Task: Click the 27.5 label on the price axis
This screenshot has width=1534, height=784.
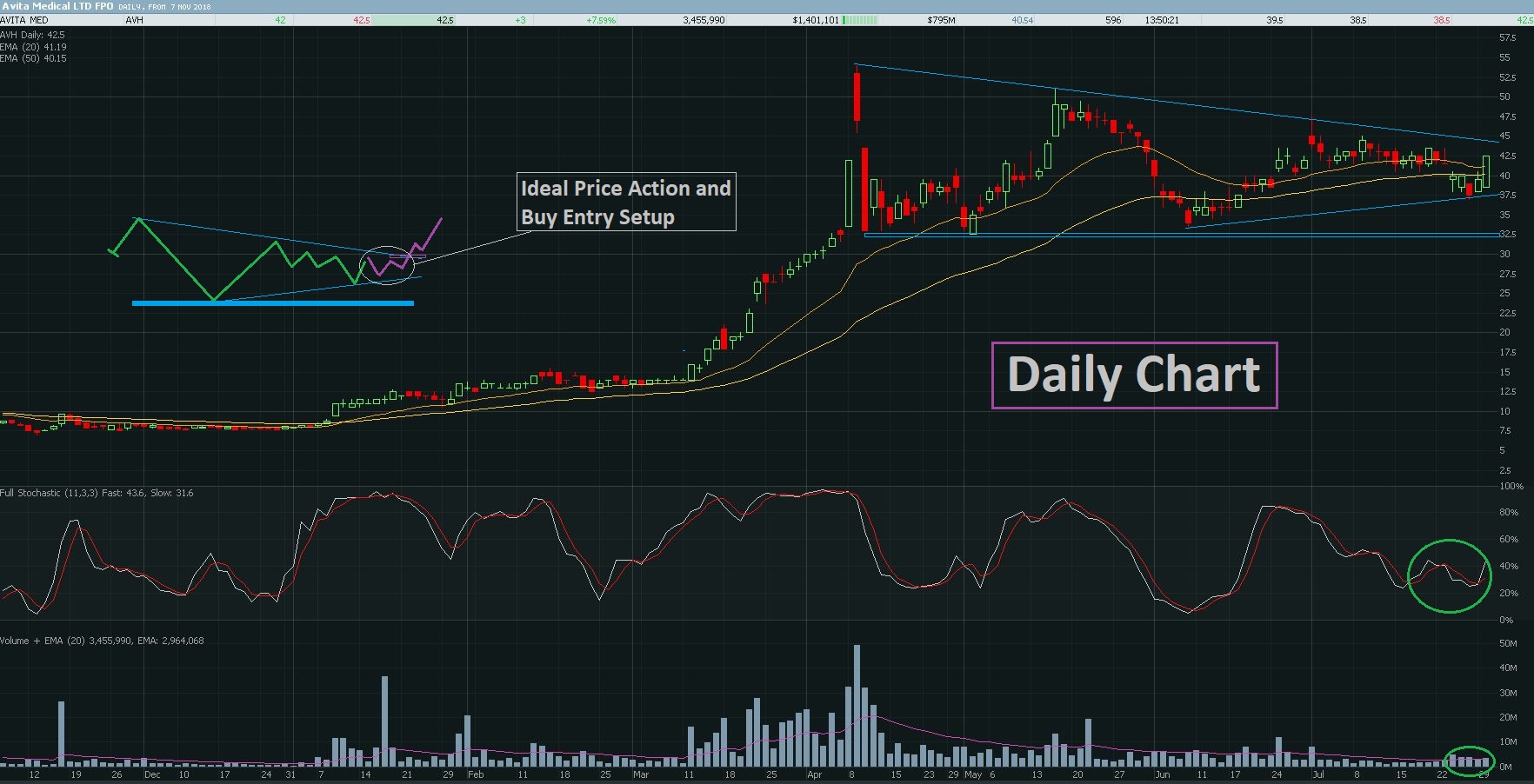Action: pos(1507,274)
